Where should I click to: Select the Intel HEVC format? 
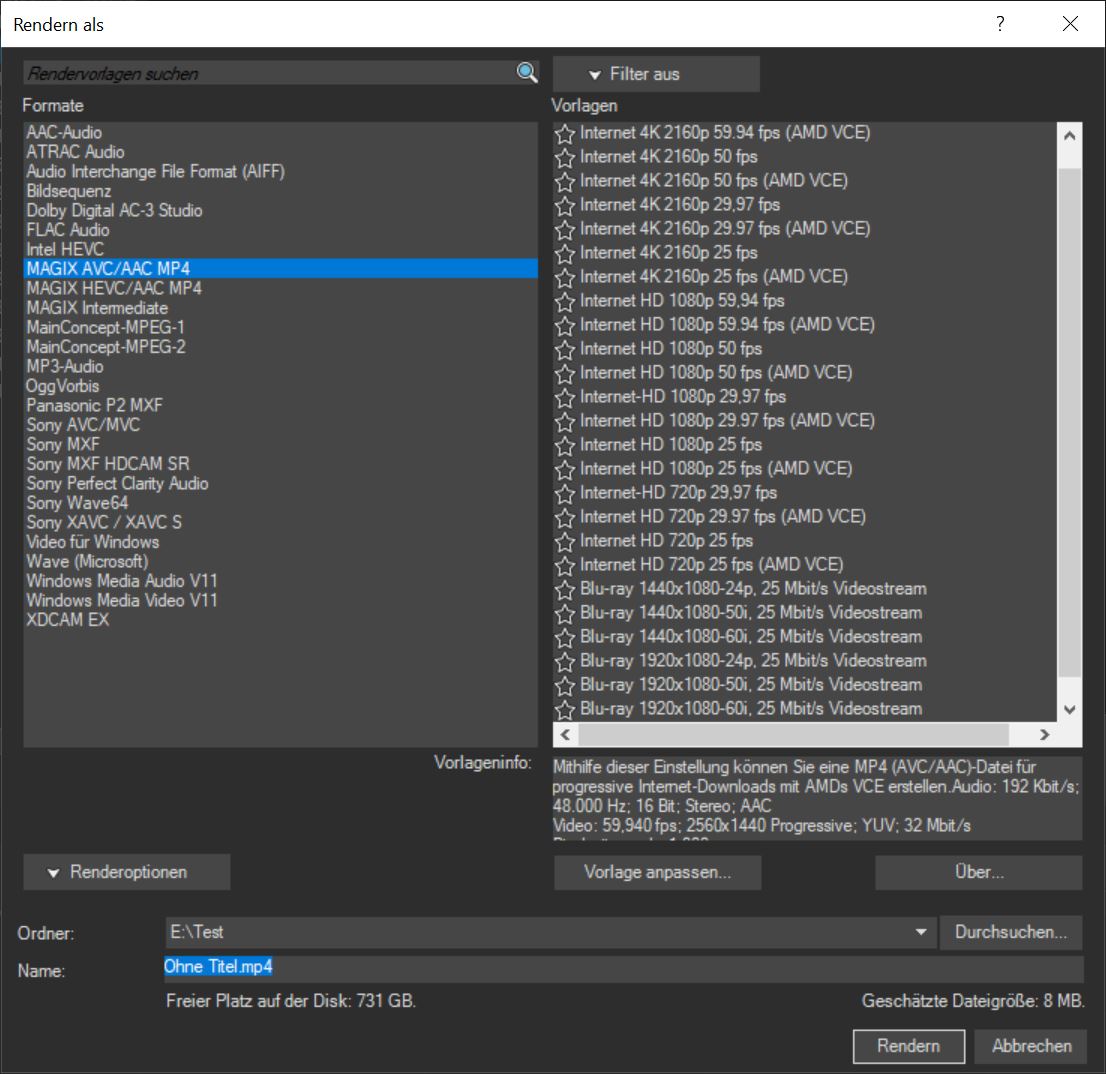pyautogui.click(x=281, y=249)
